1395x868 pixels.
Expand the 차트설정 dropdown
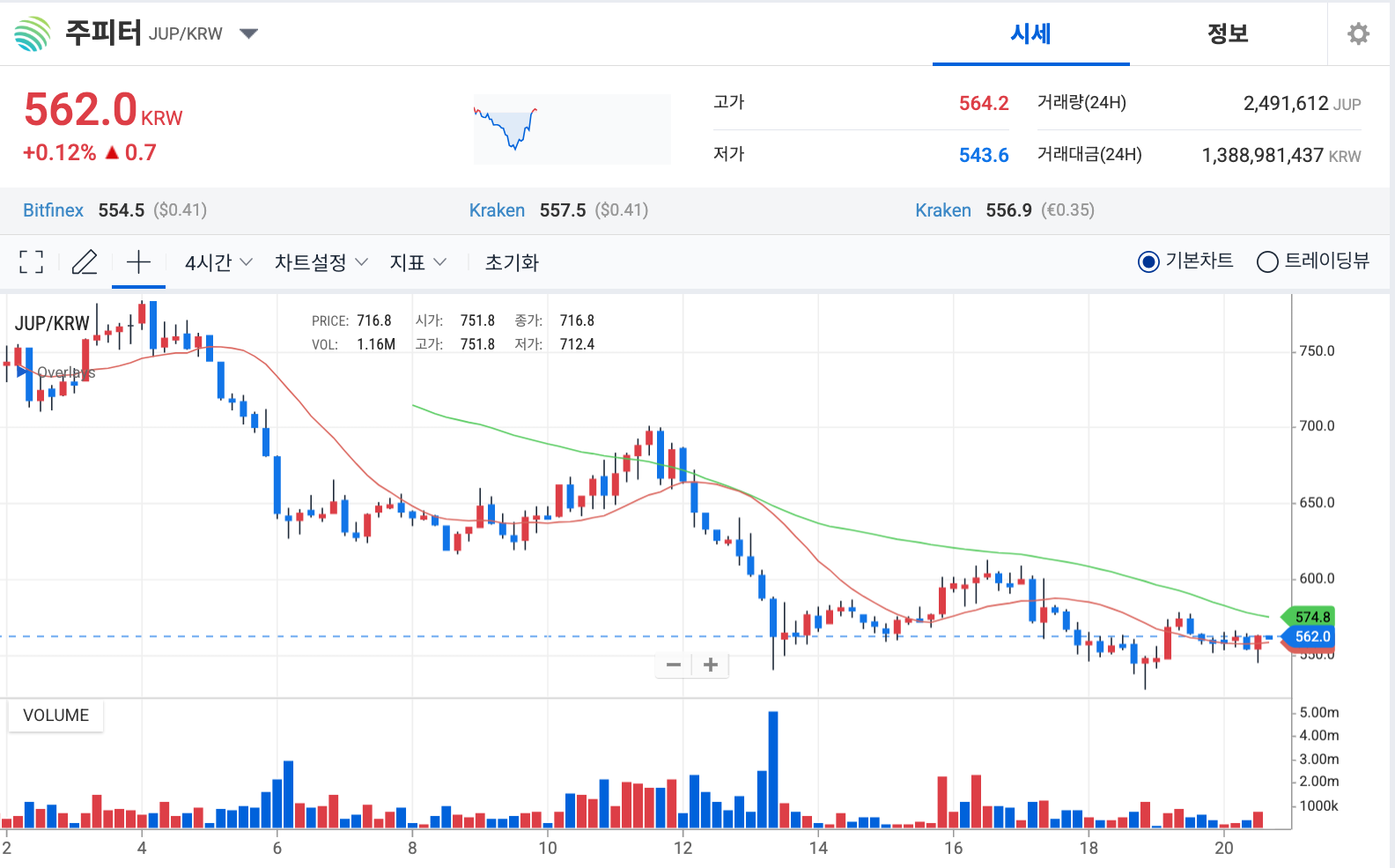click(321, 261)
